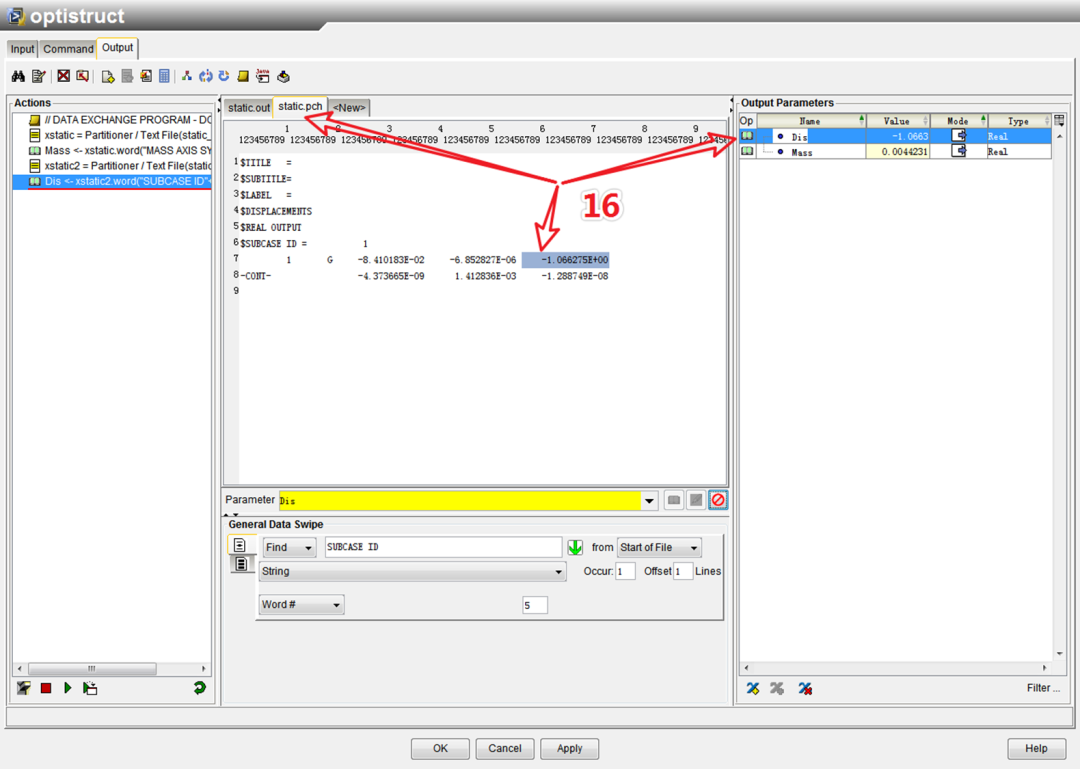
Task: Click the binoculars find icon in toolbar
Action: [x=19, y=76]
